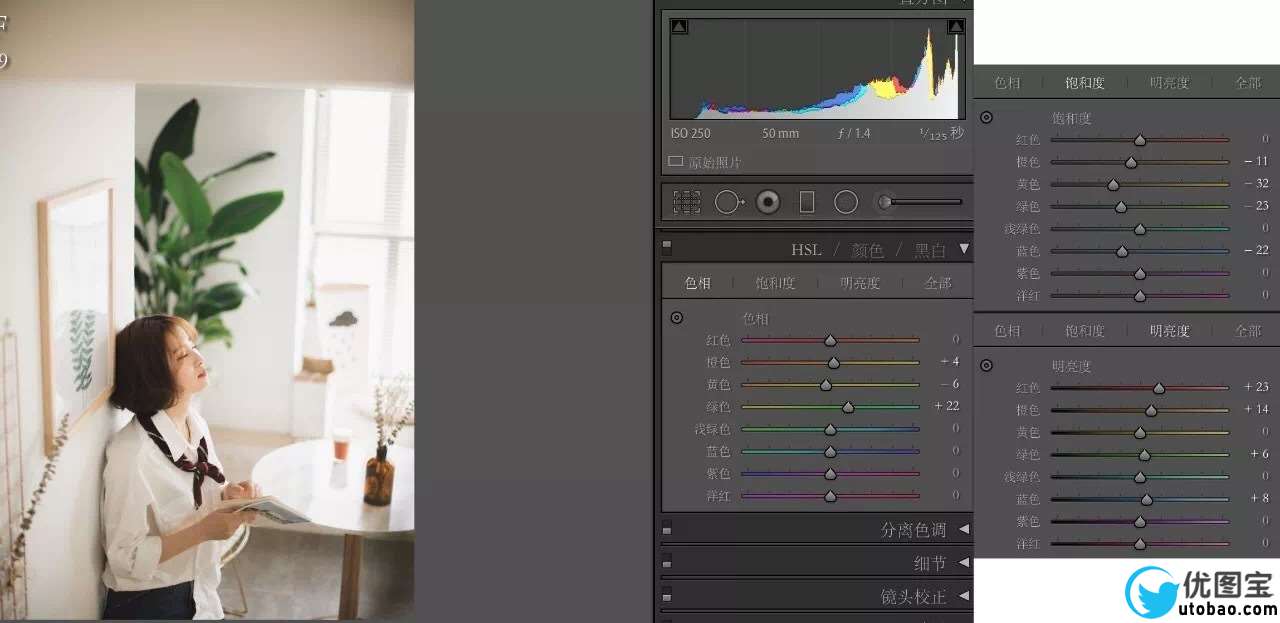The height and width of the screenshot is (623, 1280).
Task: Switch to 色相 tab in middle HSL panel
Action: [x=697, y=283]
